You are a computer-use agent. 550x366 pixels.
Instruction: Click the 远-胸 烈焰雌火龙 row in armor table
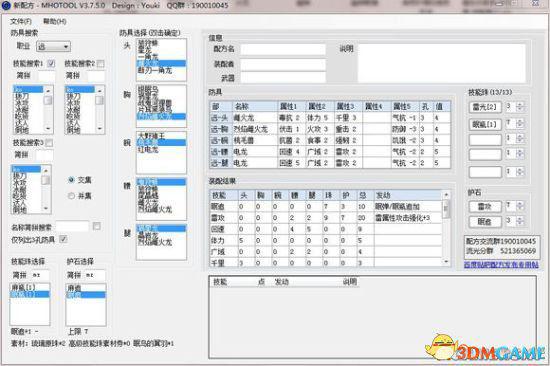click(x=330, y=129)
